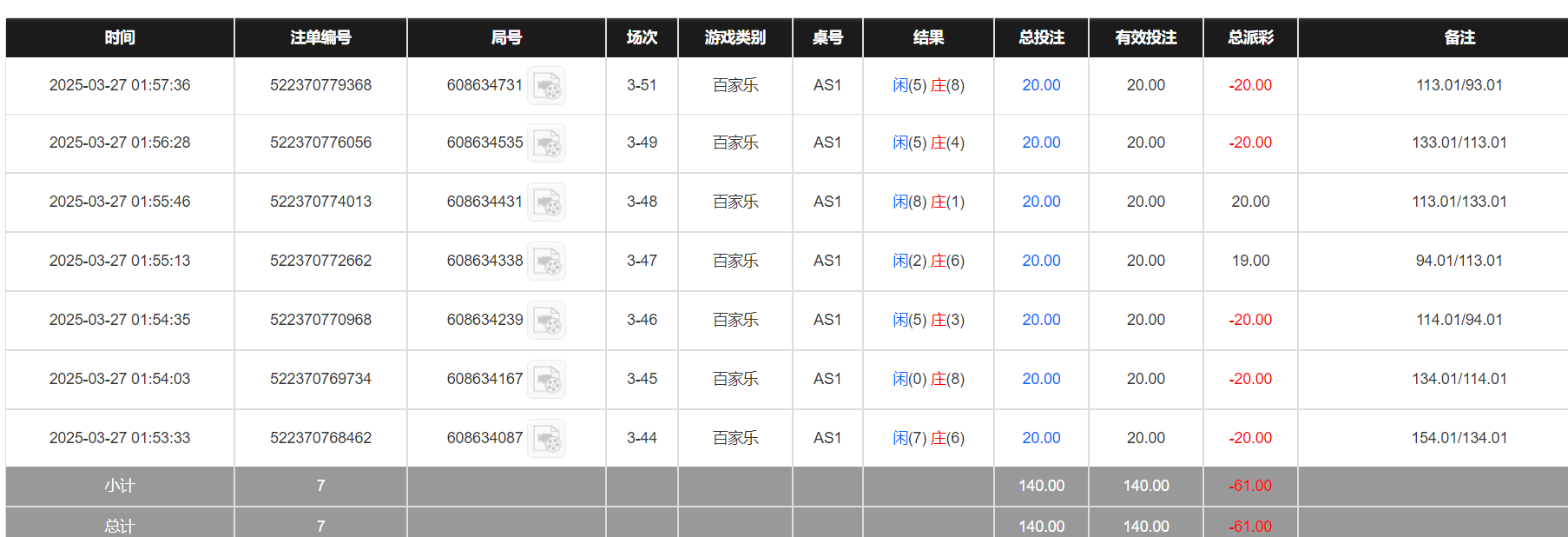Open video replay icon for round 608634535
The width and height of the screenshot is (1568, 537).
click(547, 143)
